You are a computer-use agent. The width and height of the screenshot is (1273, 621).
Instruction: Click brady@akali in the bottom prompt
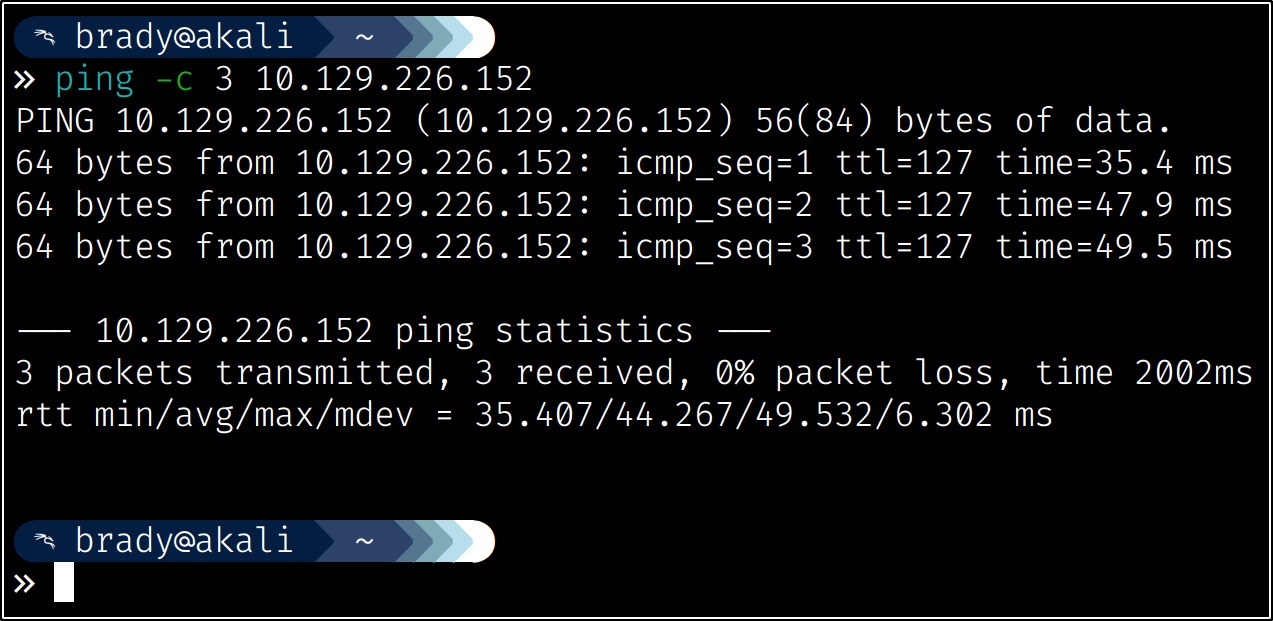point(184,541)
